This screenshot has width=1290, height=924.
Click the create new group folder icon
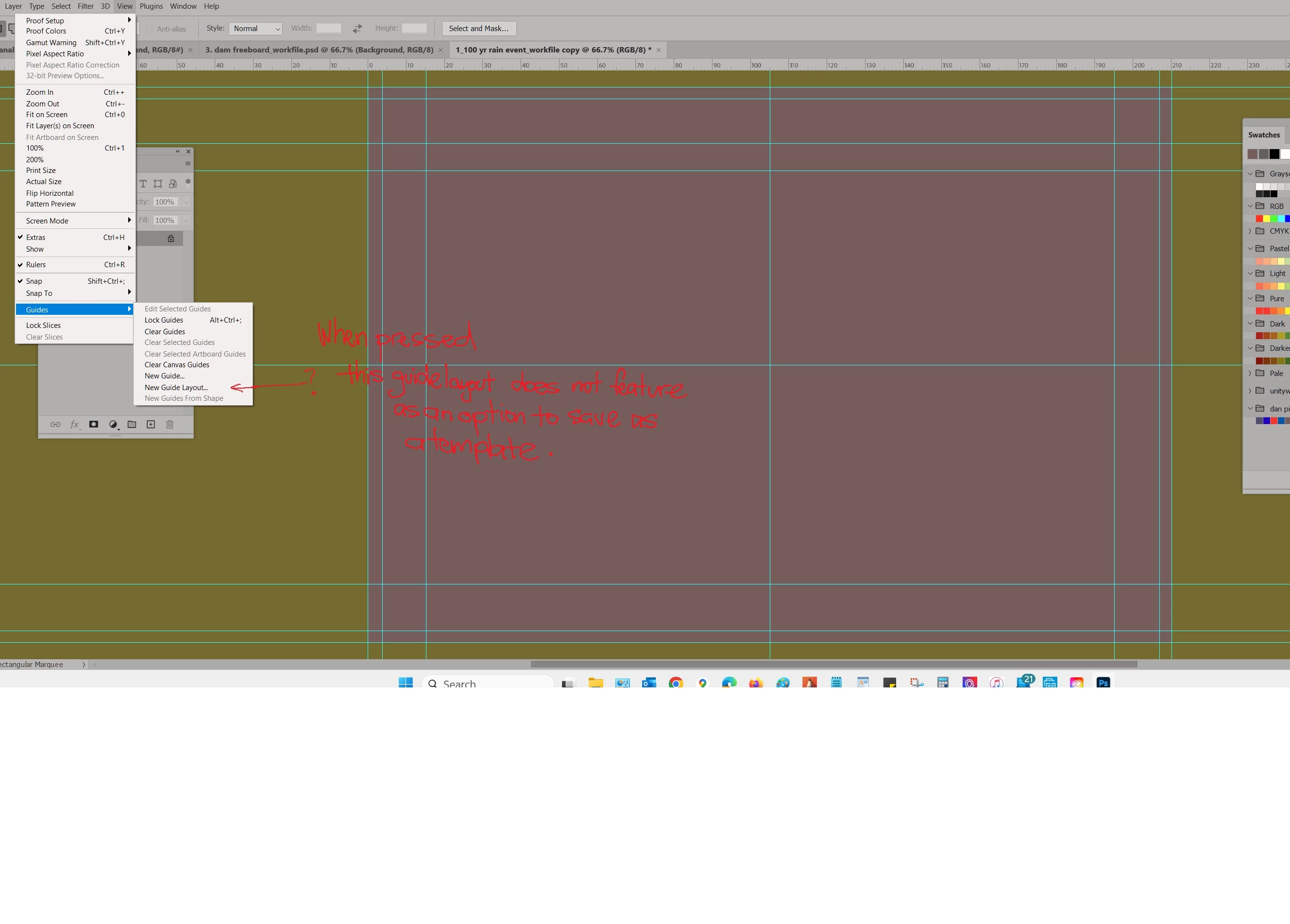point(132,425)
